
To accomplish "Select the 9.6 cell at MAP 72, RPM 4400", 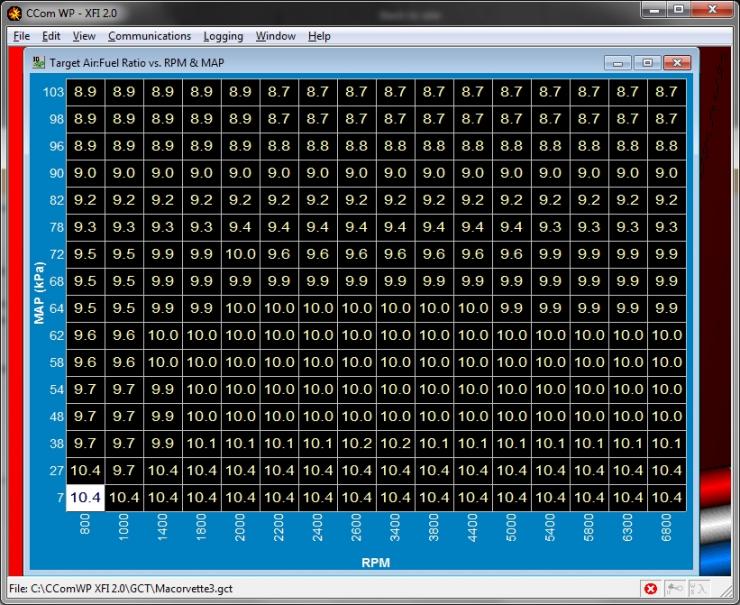I will (x=473, y=254).
